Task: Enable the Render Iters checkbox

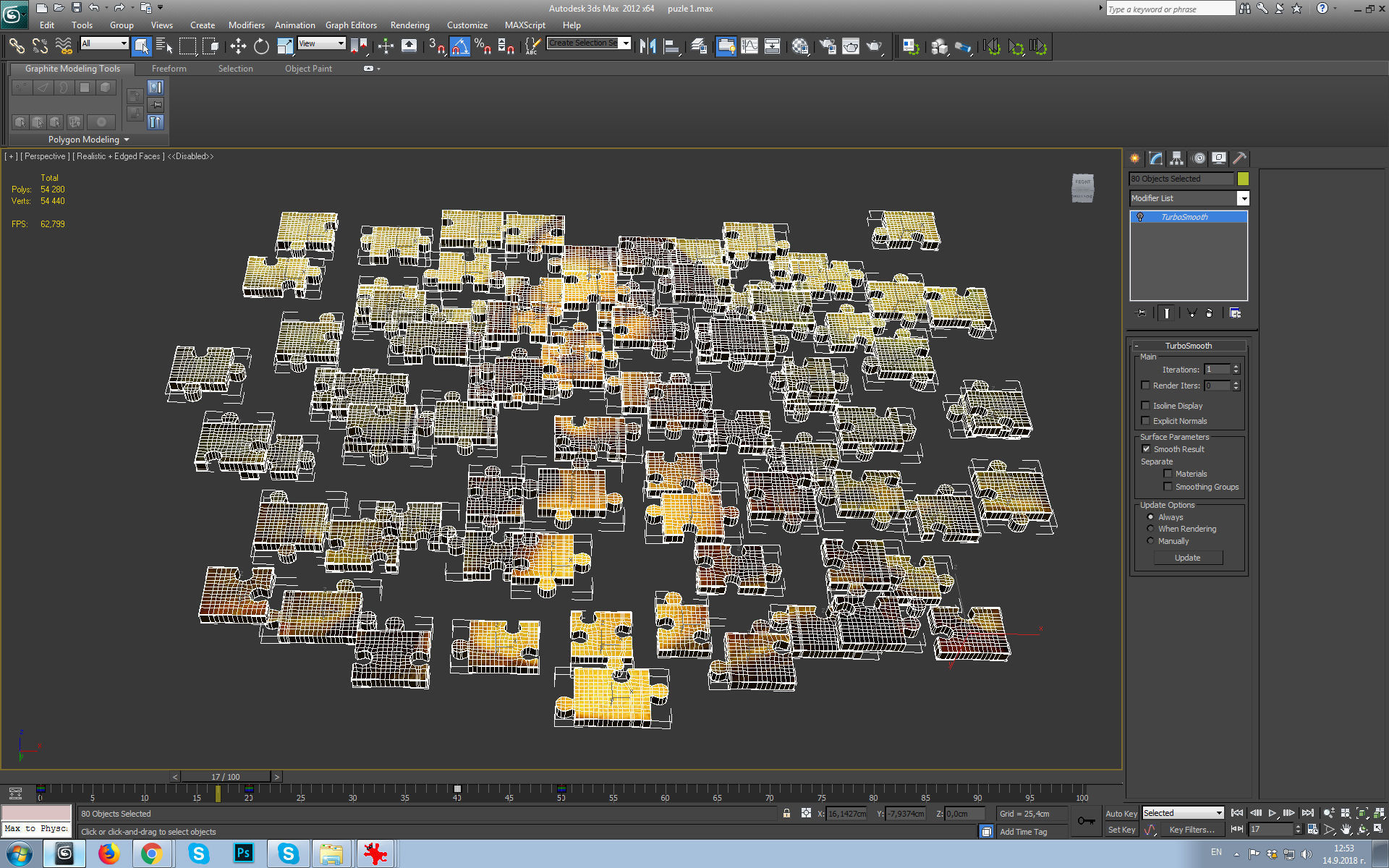Action: click(1145, 386)
